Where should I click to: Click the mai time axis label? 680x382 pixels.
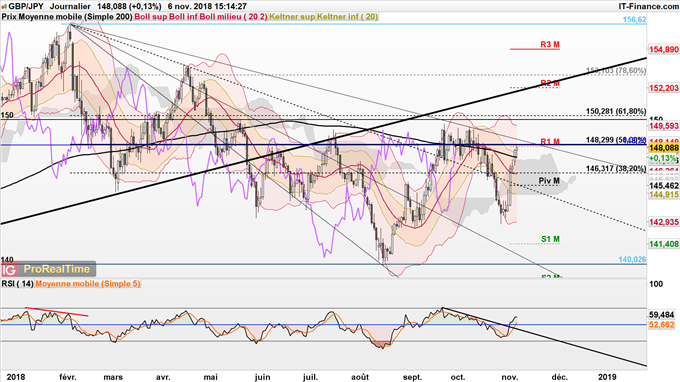(210, 377)
